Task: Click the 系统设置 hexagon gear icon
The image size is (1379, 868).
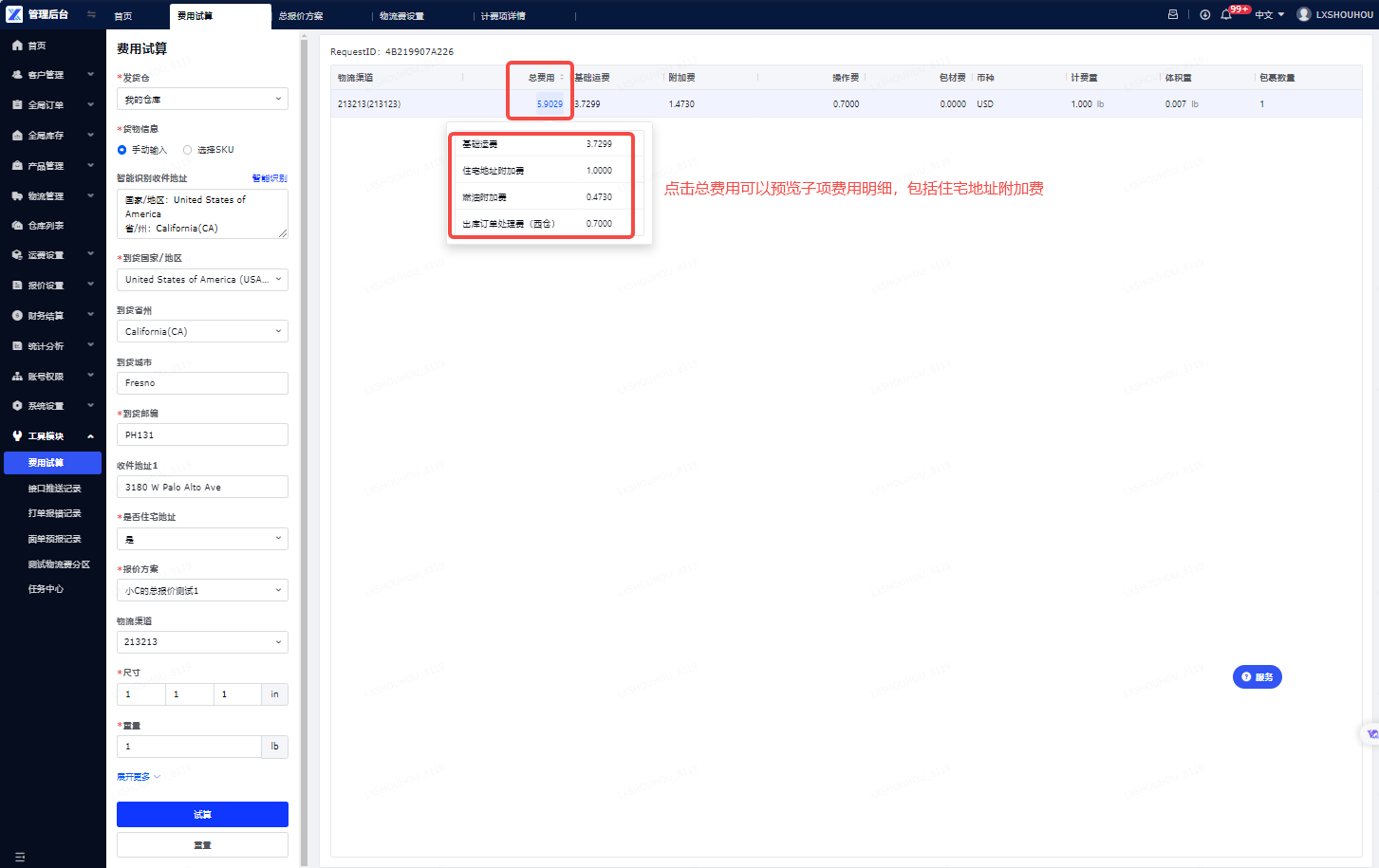Action: pyautogui.click(x=17, y=406)
